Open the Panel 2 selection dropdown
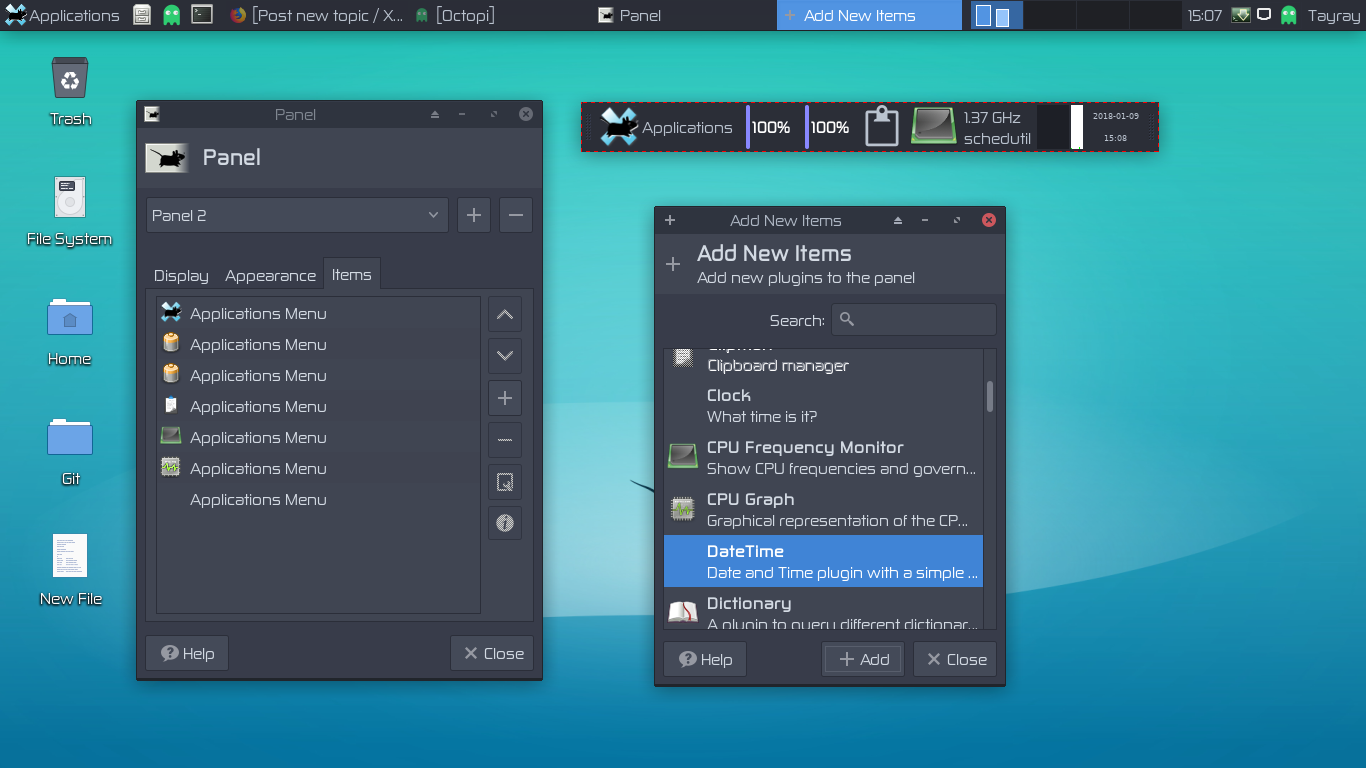1366x768 pixels. click(x=297, y=215)
